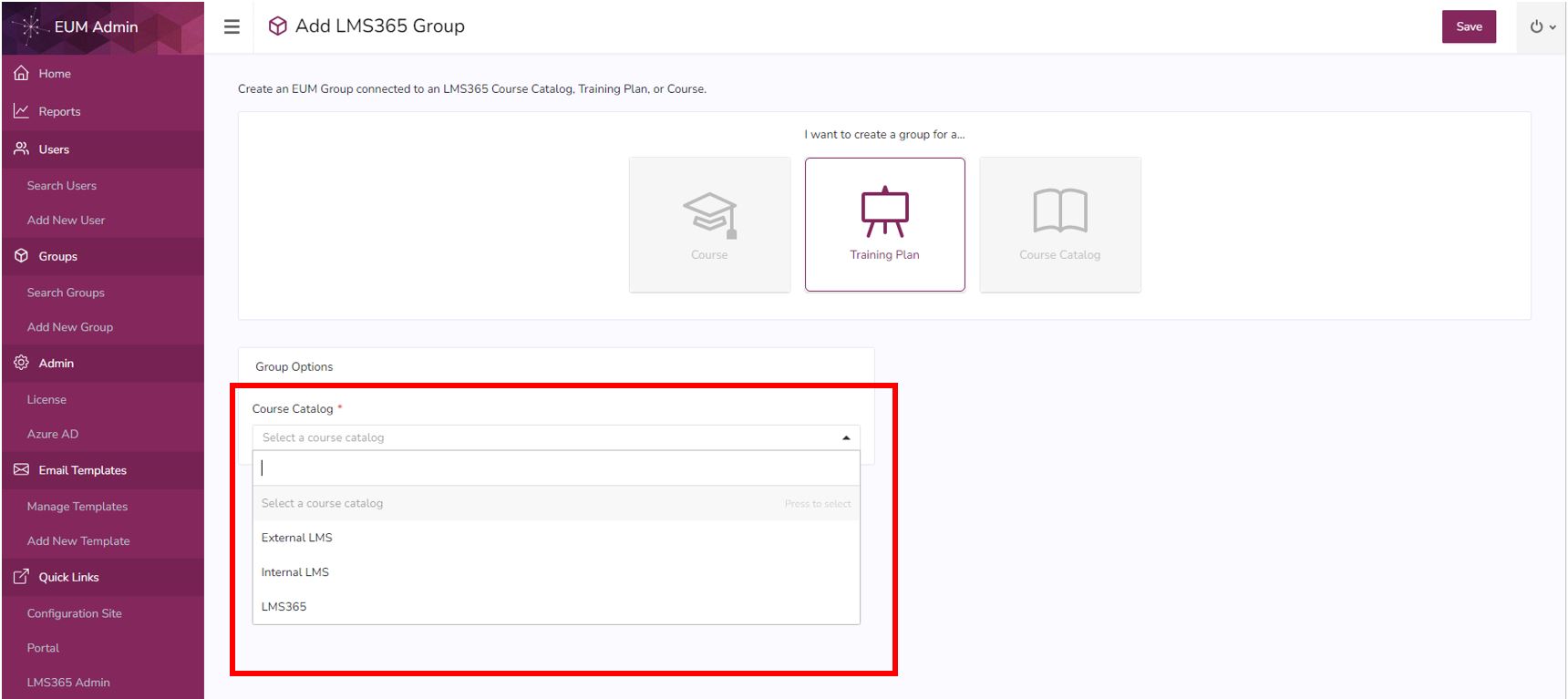Expand the Quick Links section label

pos(68,577)
